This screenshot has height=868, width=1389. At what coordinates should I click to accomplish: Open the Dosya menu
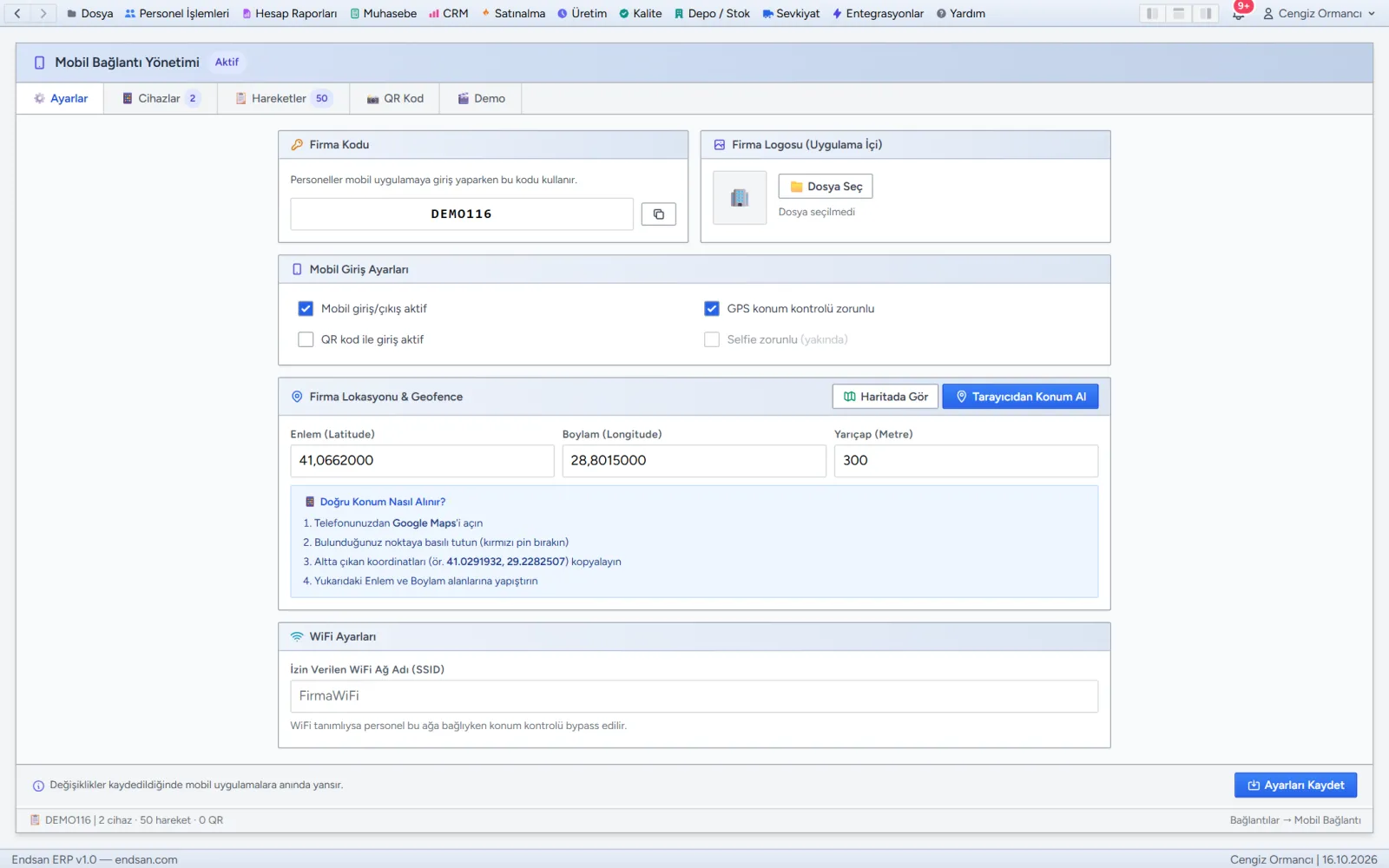pyautogui.click(x=90, y=13)
